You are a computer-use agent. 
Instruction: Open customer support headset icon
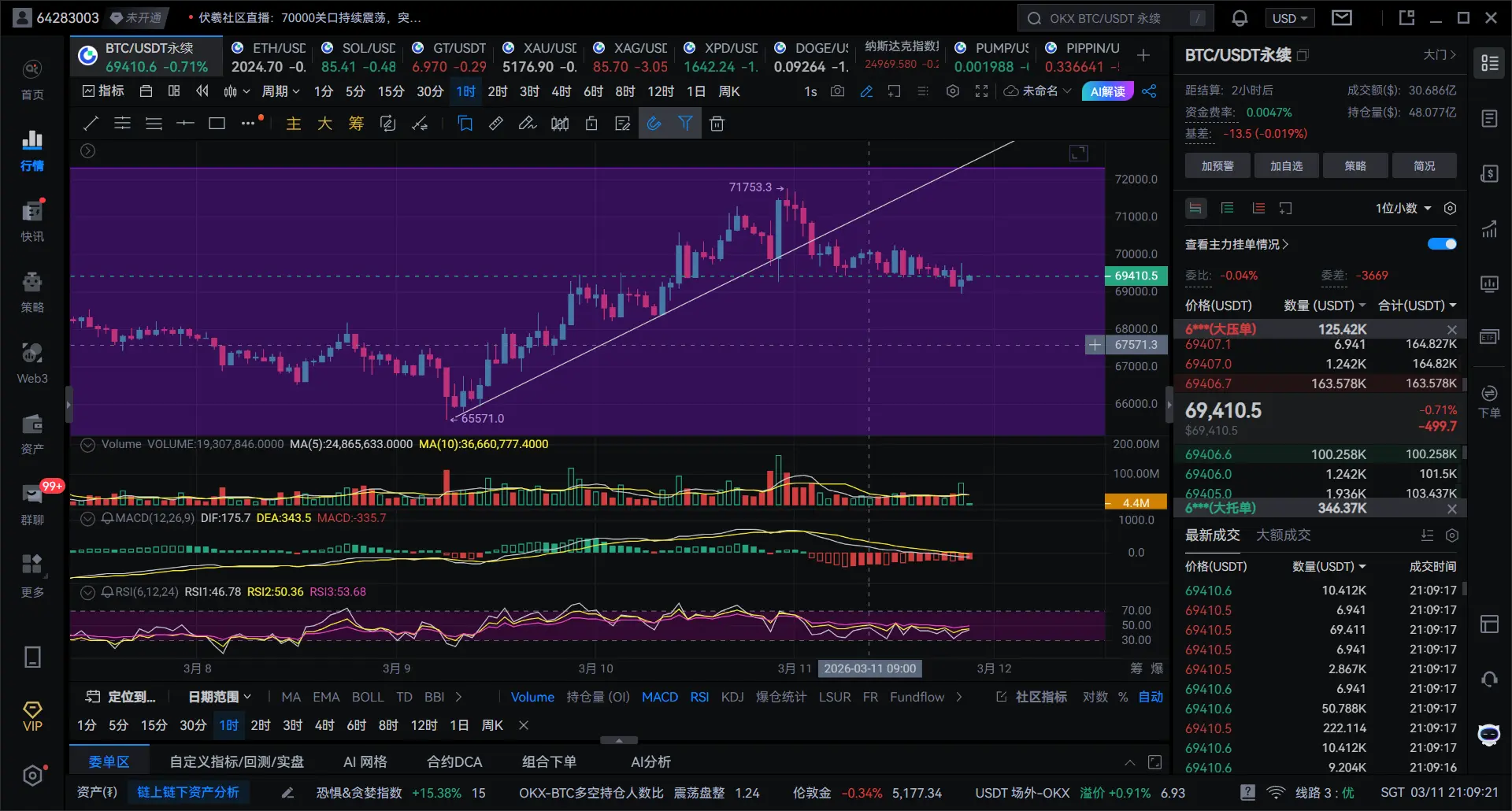(x=1488, y=679)
